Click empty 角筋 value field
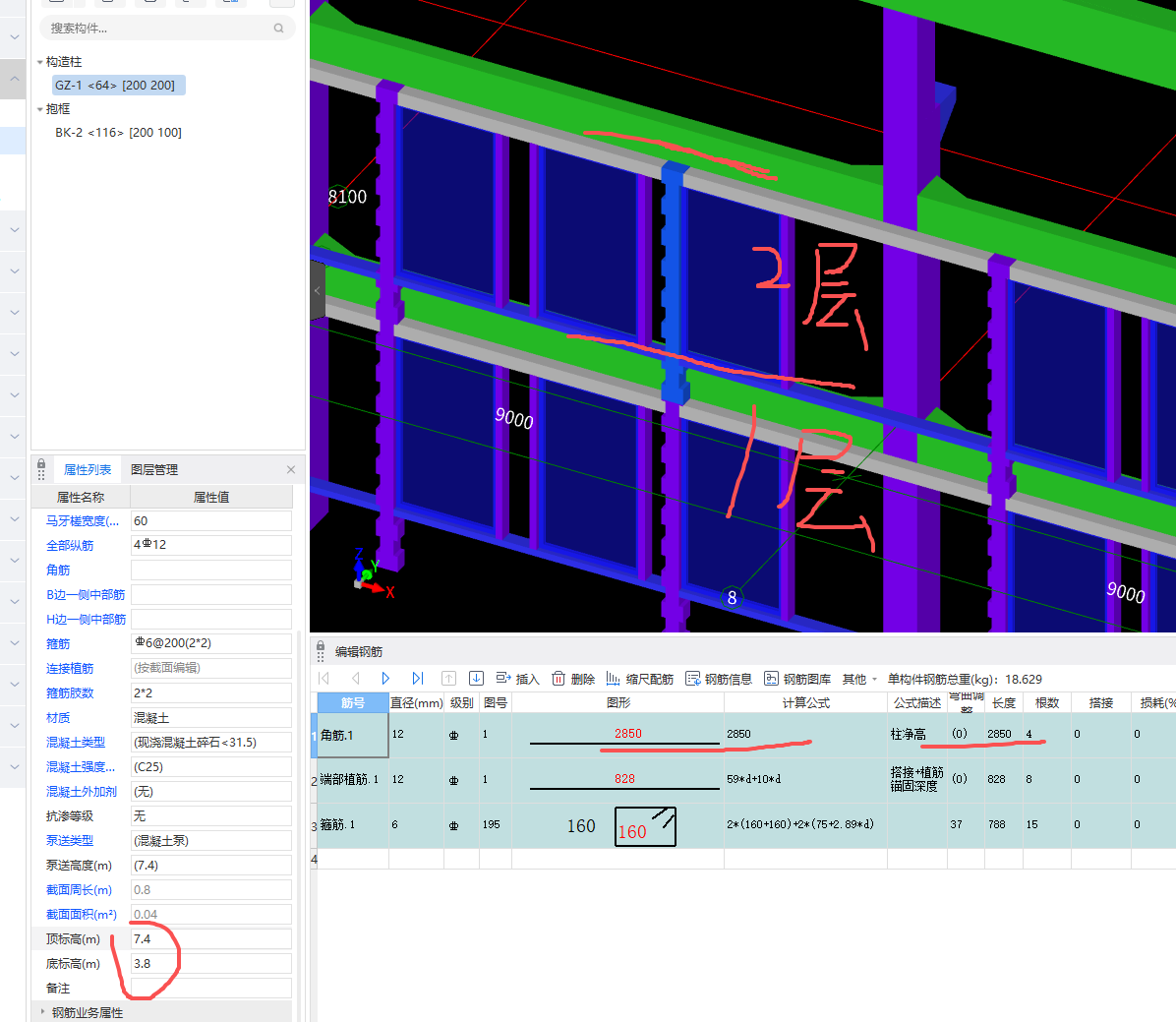The width and height of the screenshot is (1176, 1022). point(210,571)
